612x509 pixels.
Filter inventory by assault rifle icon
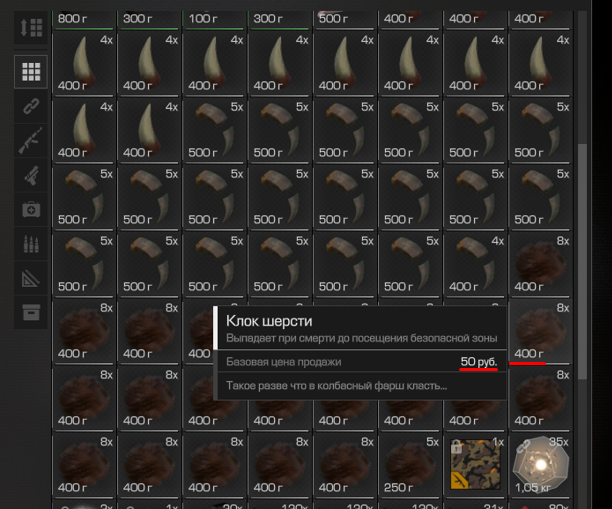pos(31,141)
